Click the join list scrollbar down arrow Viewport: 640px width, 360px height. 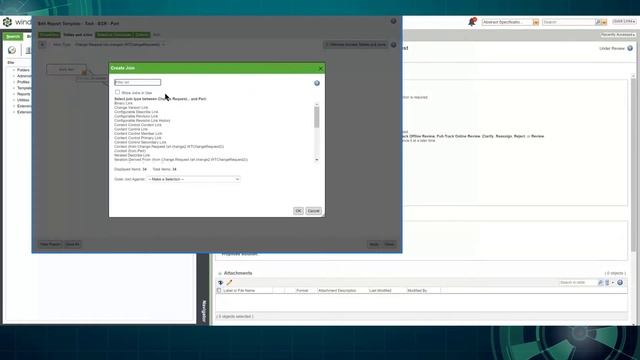click(317, 160)
